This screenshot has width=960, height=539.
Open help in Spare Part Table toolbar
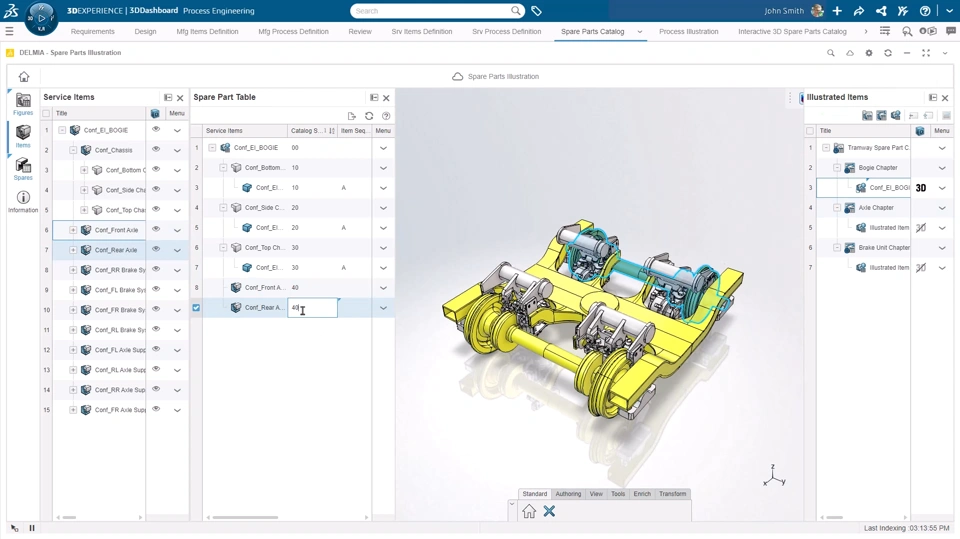386,116
